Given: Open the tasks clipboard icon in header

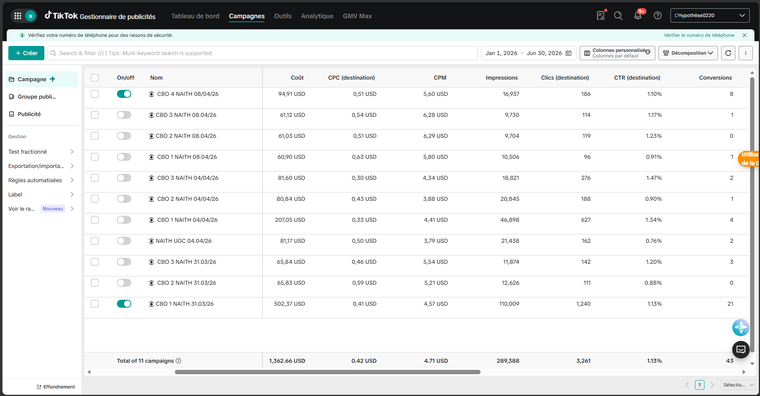Looking at the screenshot, I should (601, 16).
